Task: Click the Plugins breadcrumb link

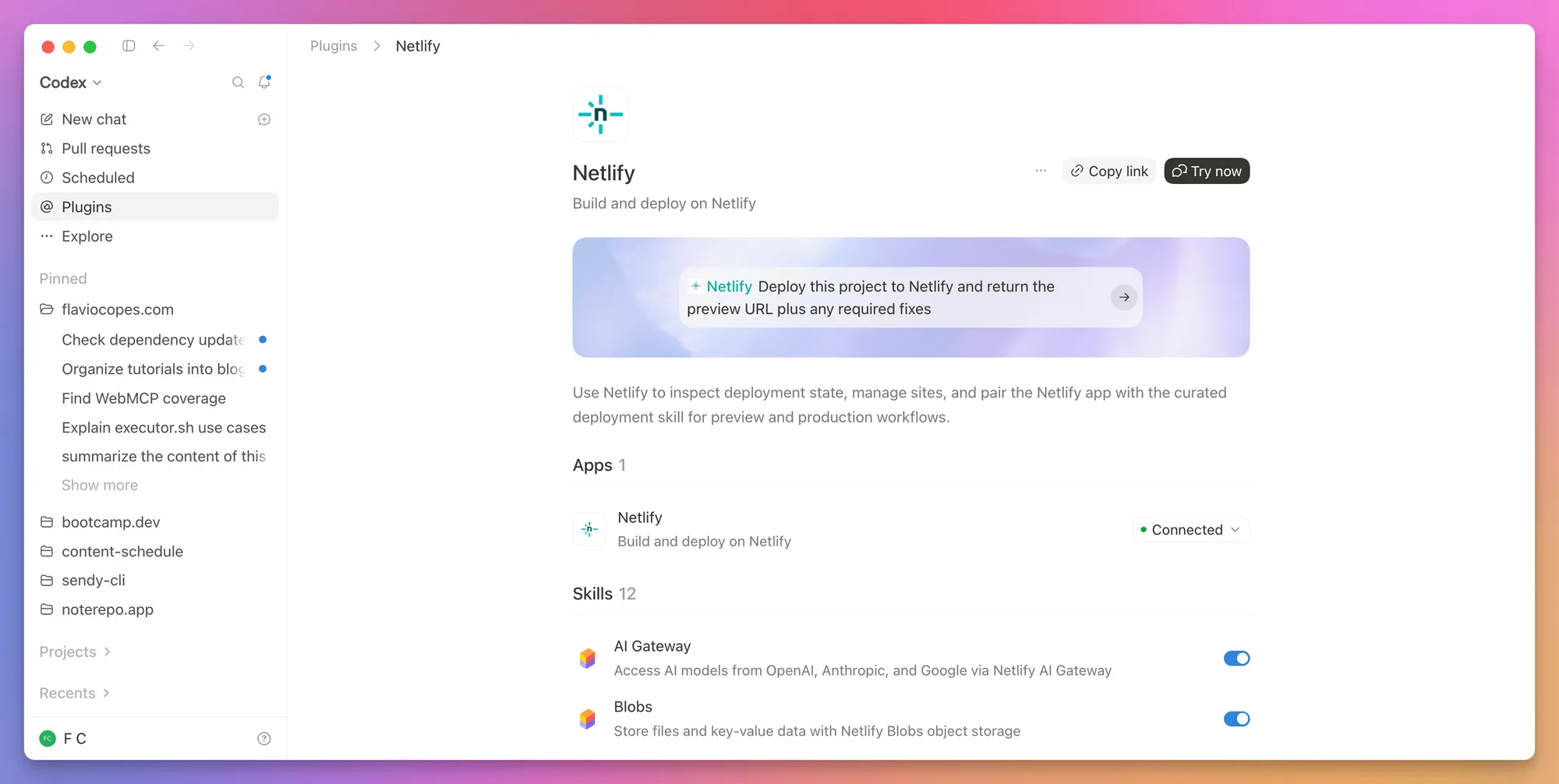Action: click(334, 46)
